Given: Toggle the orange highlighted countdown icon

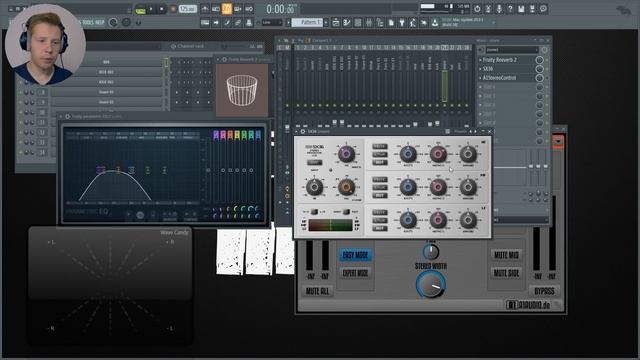Looking at the screenshot, I should 227,9.
